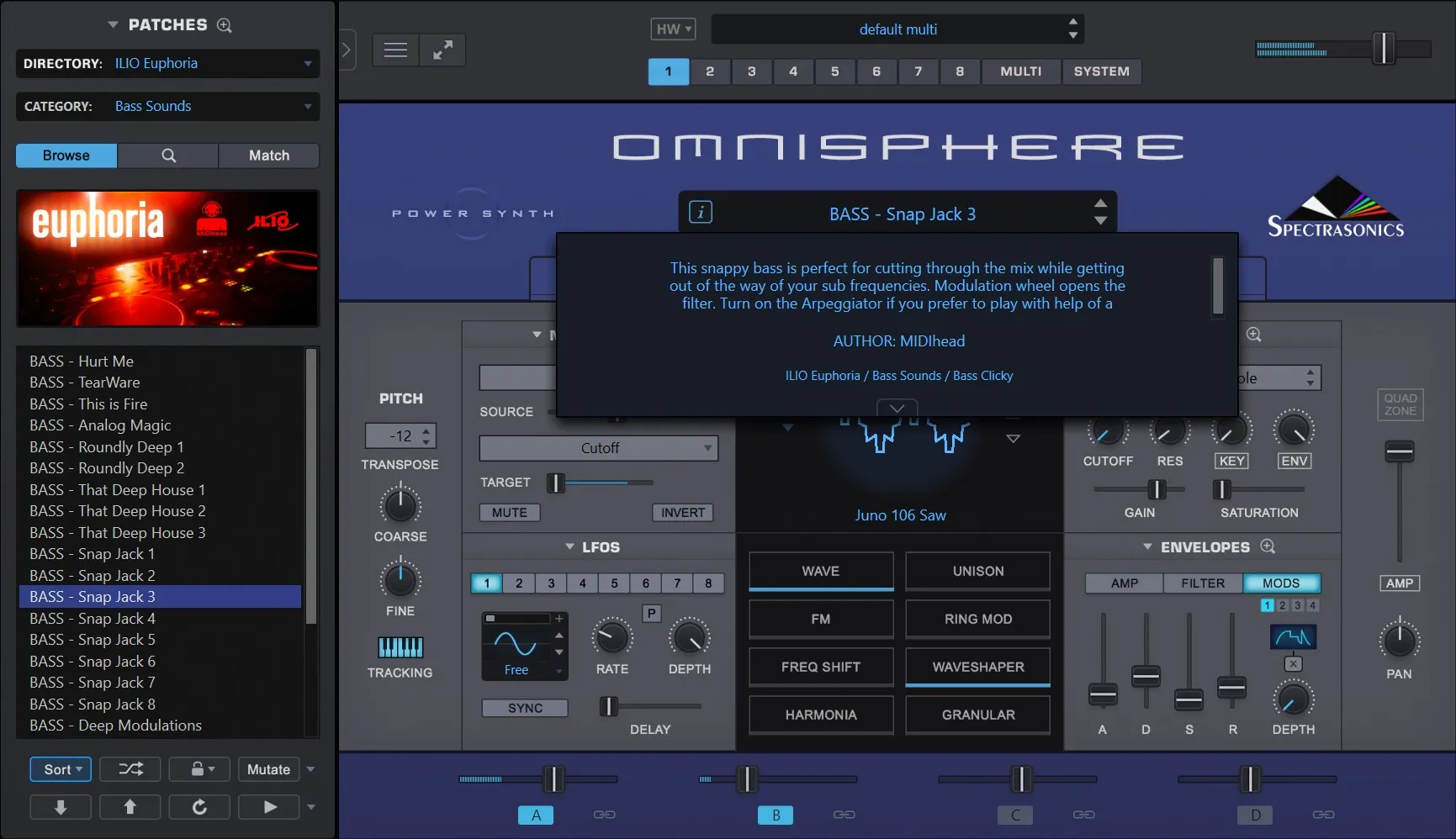
Task: Open the HW dropdown
Action: click(673, 29)
